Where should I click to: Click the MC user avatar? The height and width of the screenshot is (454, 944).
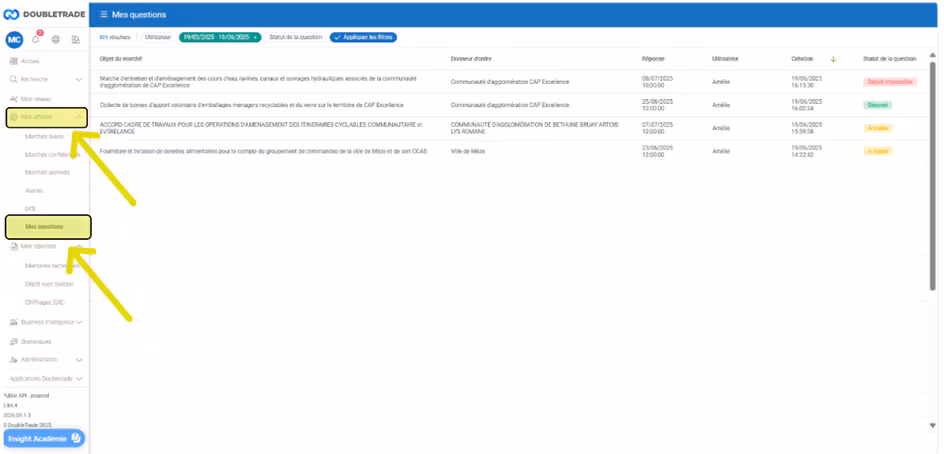[14, 39]
